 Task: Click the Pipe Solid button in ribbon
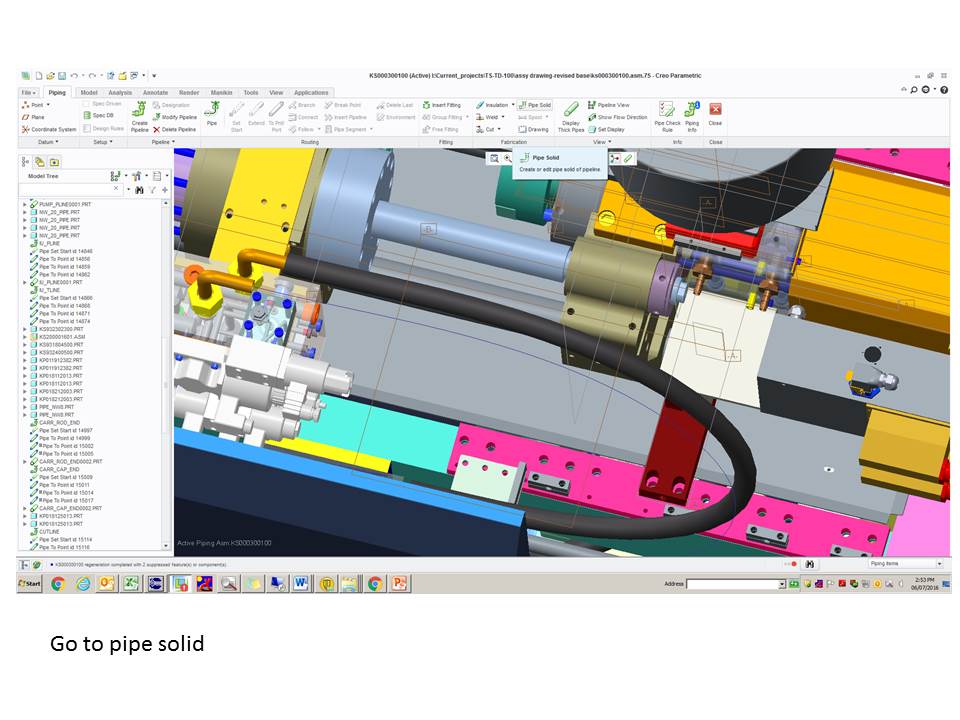(534, 105)
